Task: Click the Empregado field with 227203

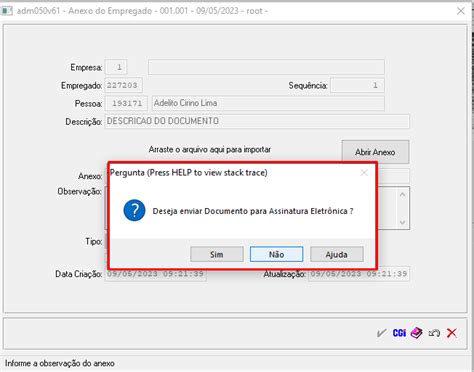Action: [x=124, y=85]
